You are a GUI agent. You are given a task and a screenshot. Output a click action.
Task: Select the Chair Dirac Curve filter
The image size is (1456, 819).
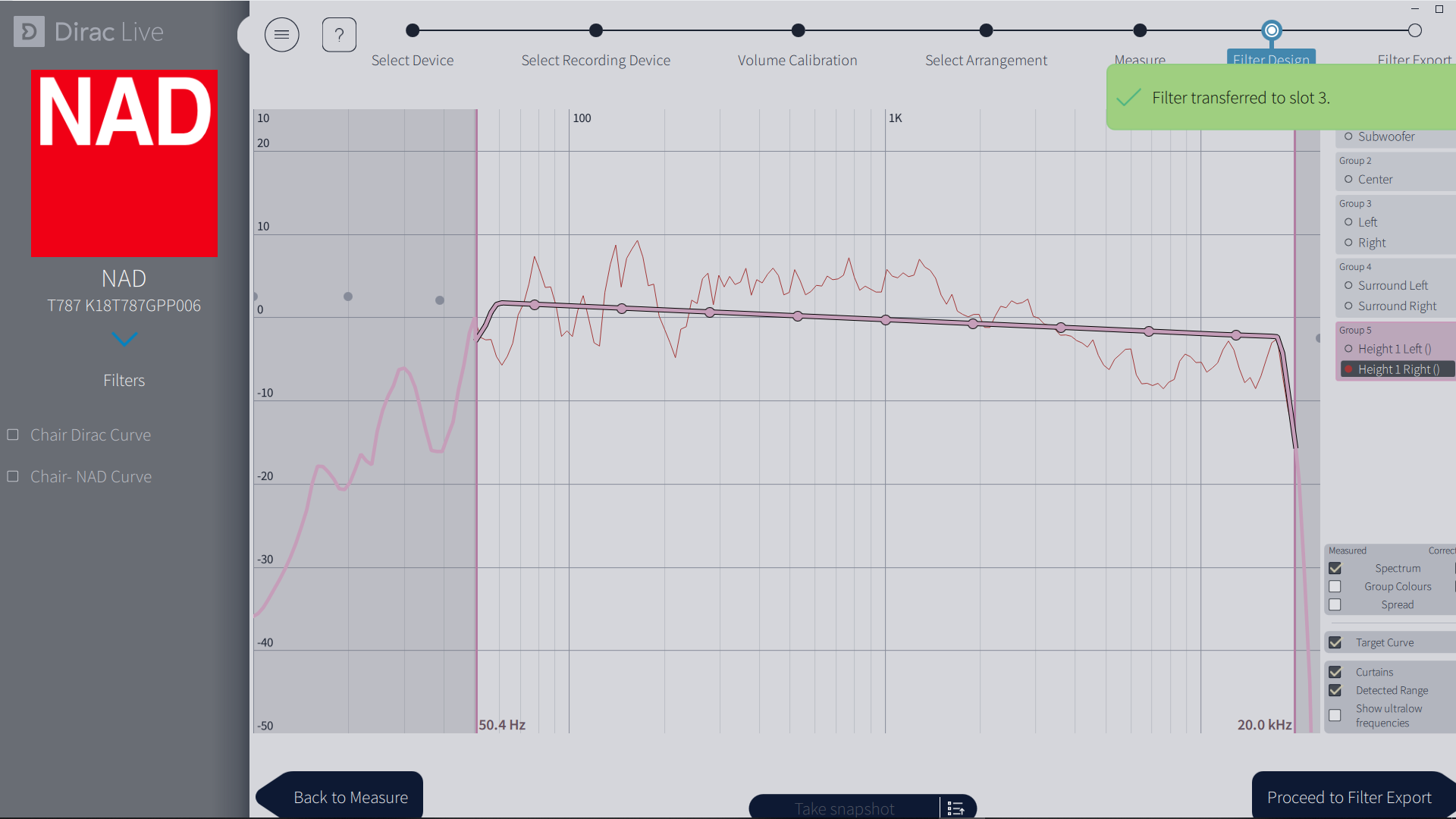pos(90,434)
